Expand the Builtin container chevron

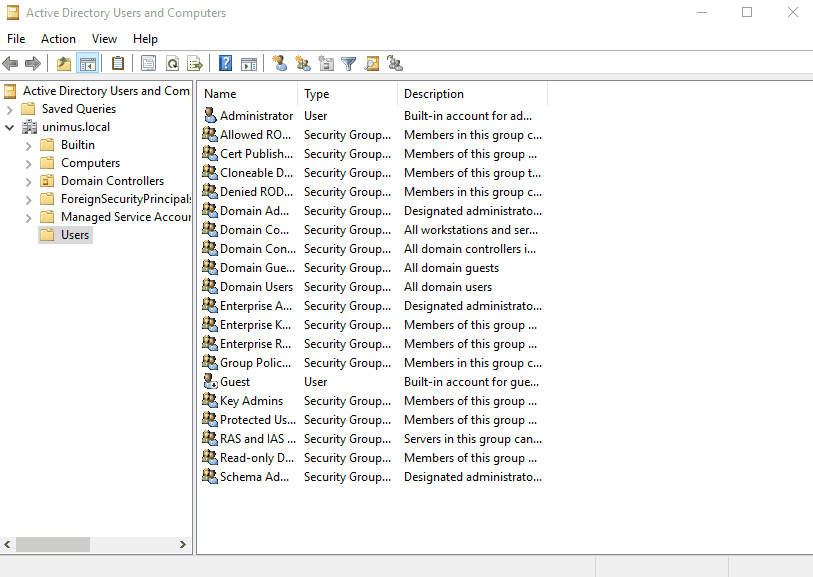click(29, 146)
